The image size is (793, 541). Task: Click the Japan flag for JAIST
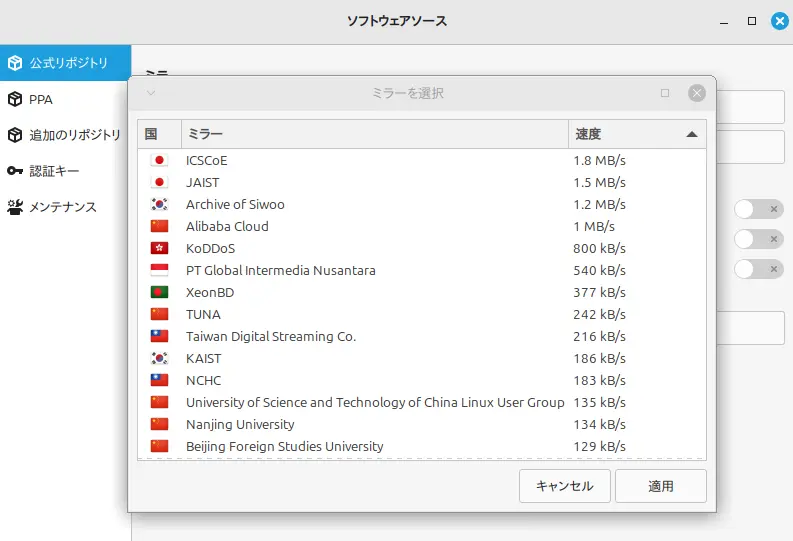click(x=159, y=182)
